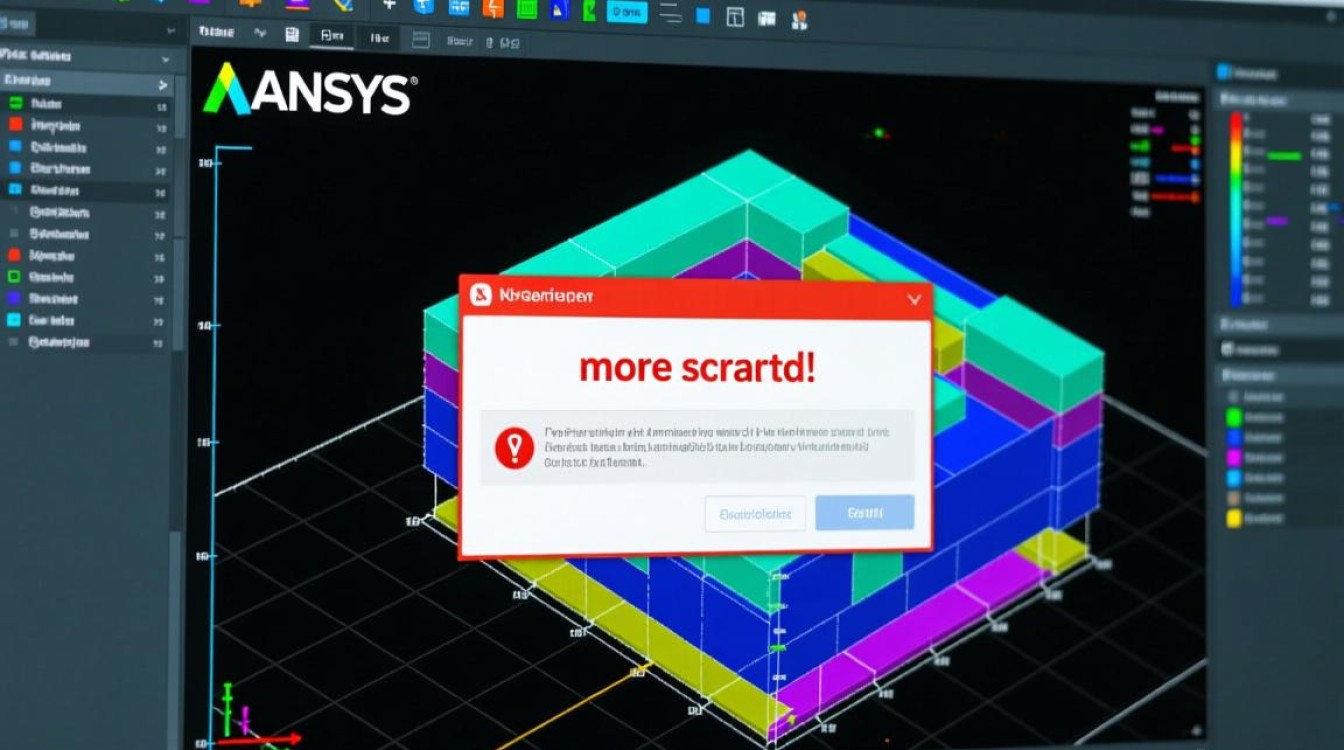Click the red X axis arrow of triad
The width and height of the screenshot is (1344, 750).
258,740
